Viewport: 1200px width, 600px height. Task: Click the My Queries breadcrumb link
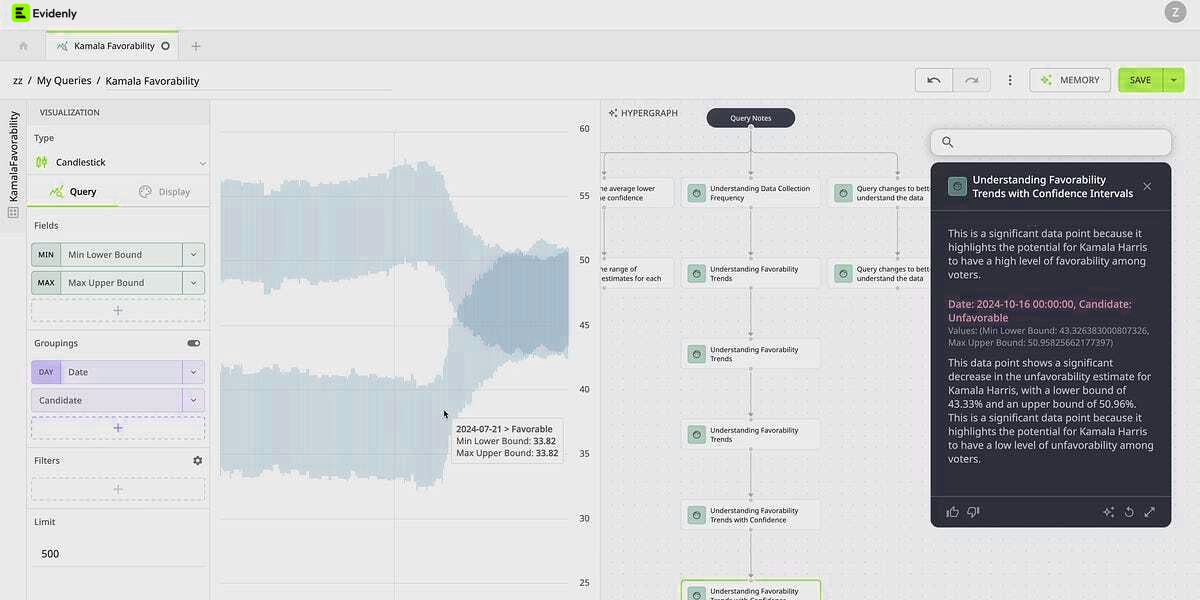click(64, 81)
